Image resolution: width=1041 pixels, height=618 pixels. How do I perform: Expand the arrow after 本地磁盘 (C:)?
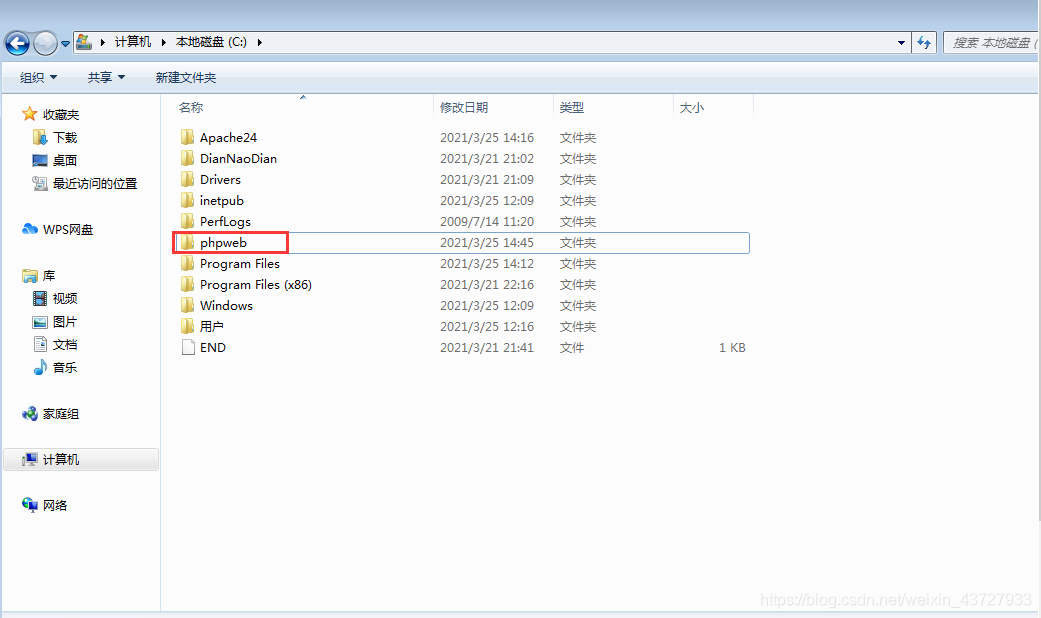pos(260,42)
